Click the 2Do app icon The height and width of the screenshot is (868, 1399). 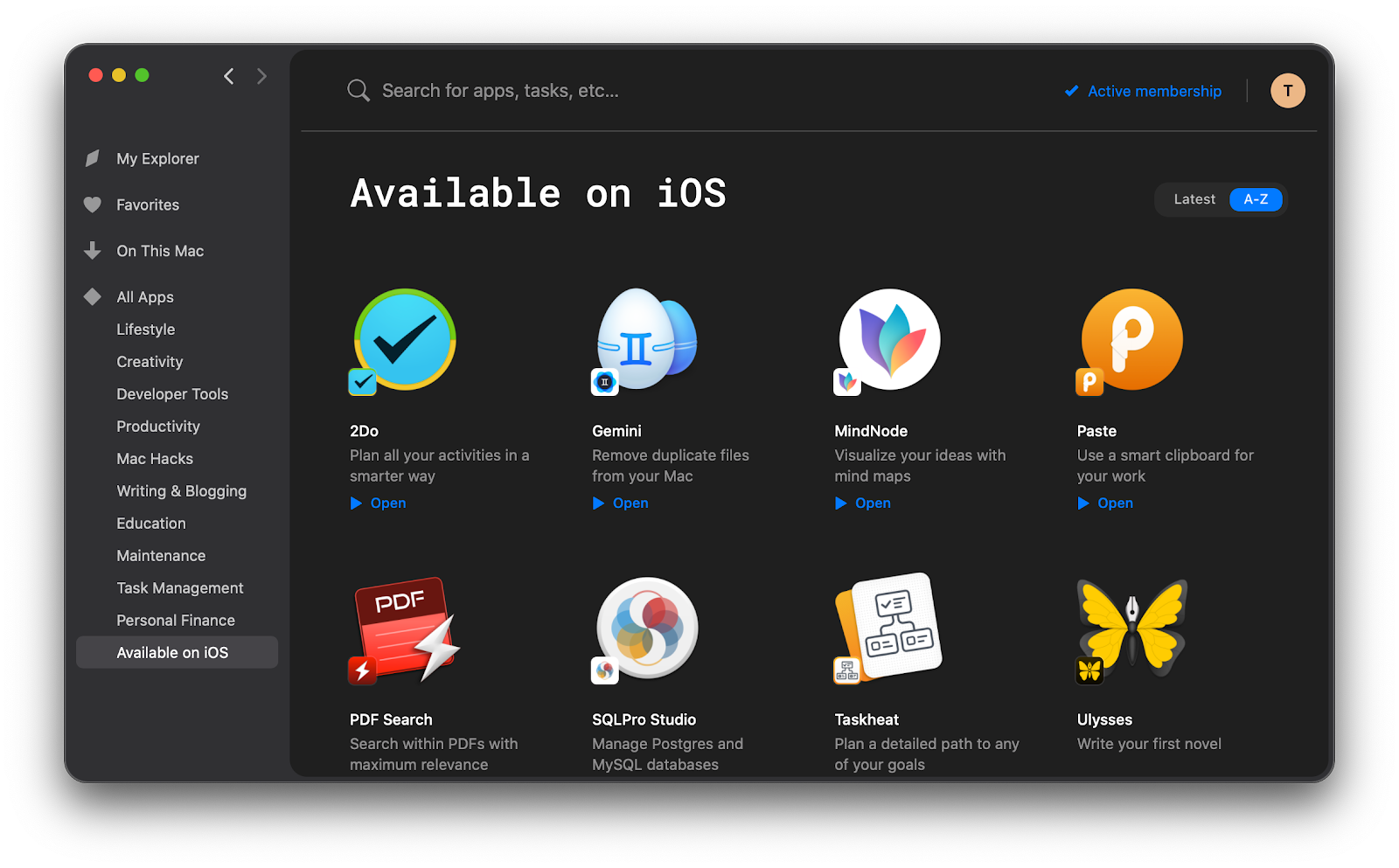point(404,340)
